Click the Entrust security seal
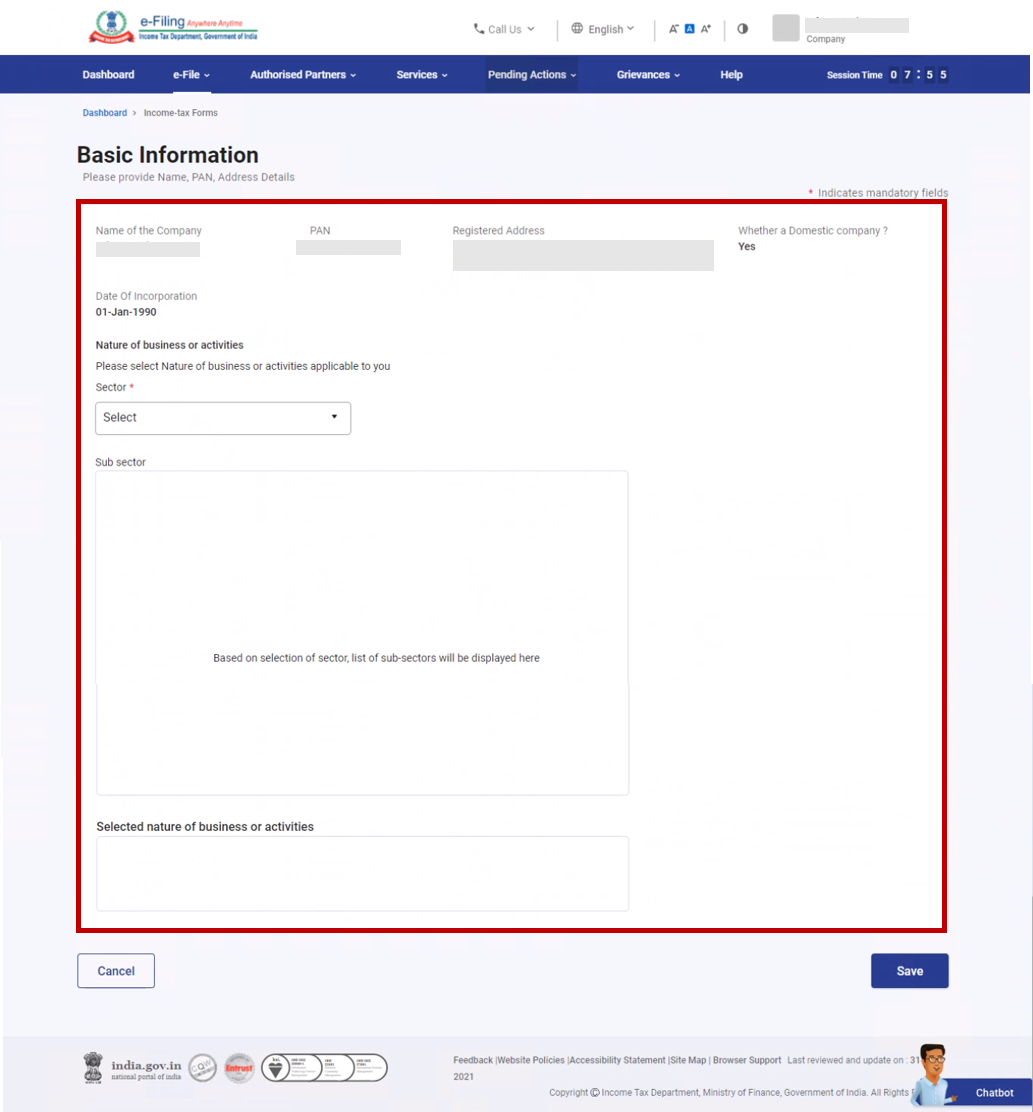 pyautogui.click(x=239, y=1068)
